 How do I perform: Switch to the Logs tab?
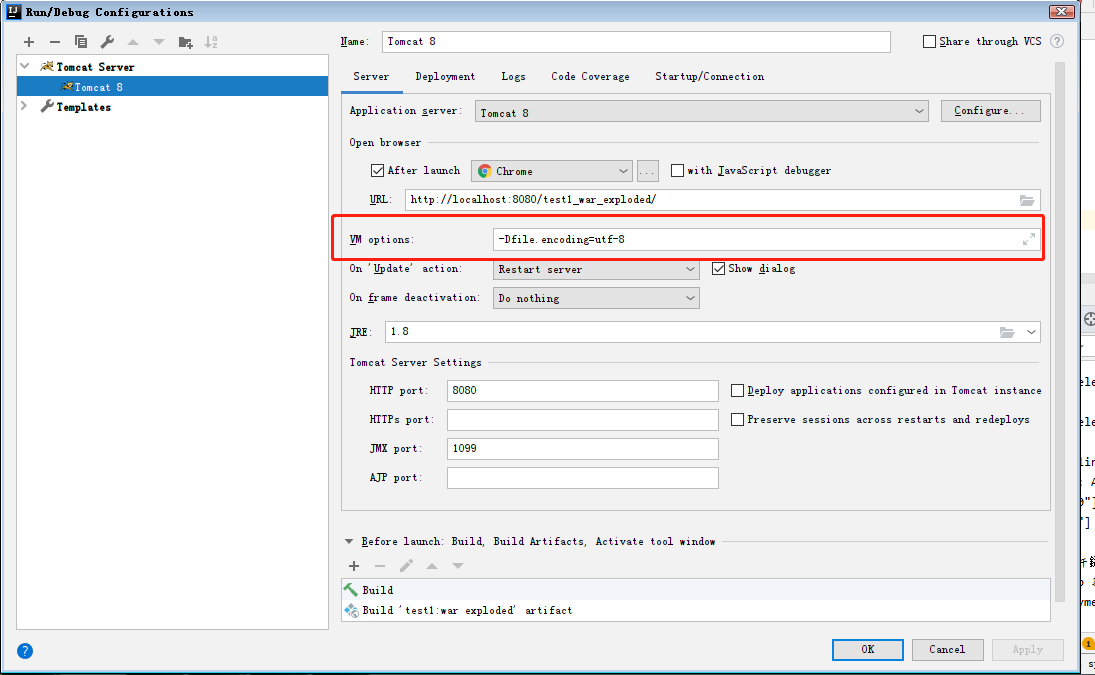513,77
